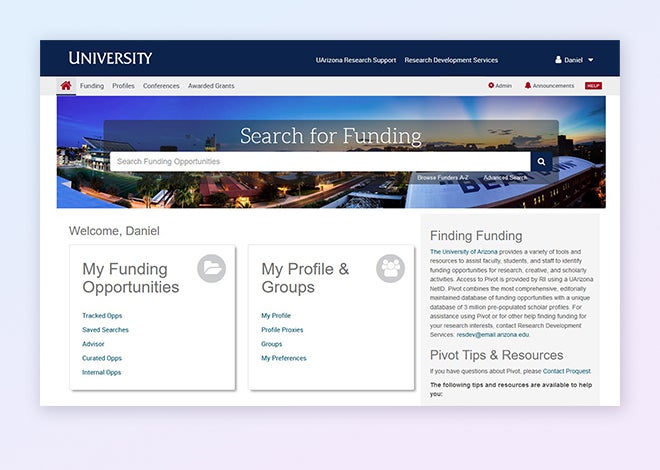
Task: Click the red Help badge
Action: click(x=593, y=86)
